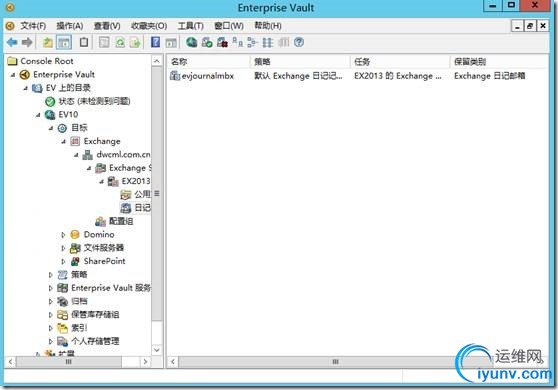Viewport: 558px width, 390px height.
Task: Click the list view toolbar icon
Action: click(x=268, y=43)
